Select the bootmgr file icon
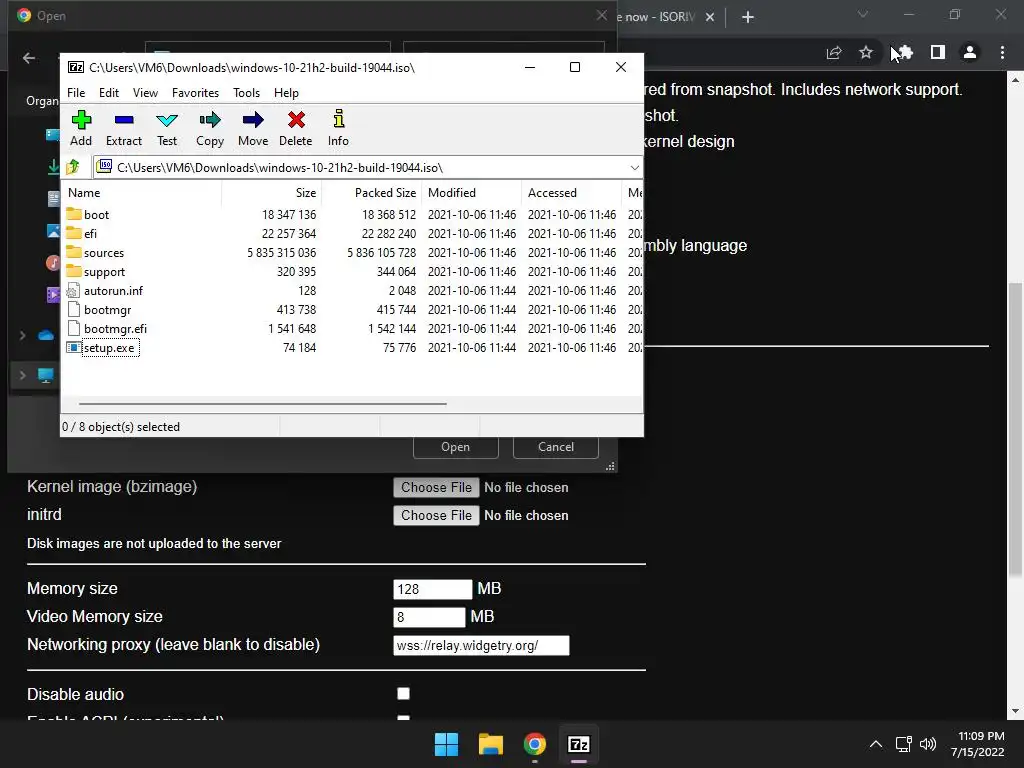Viewport: 1024px width, 768px height. tap(74, 310)
